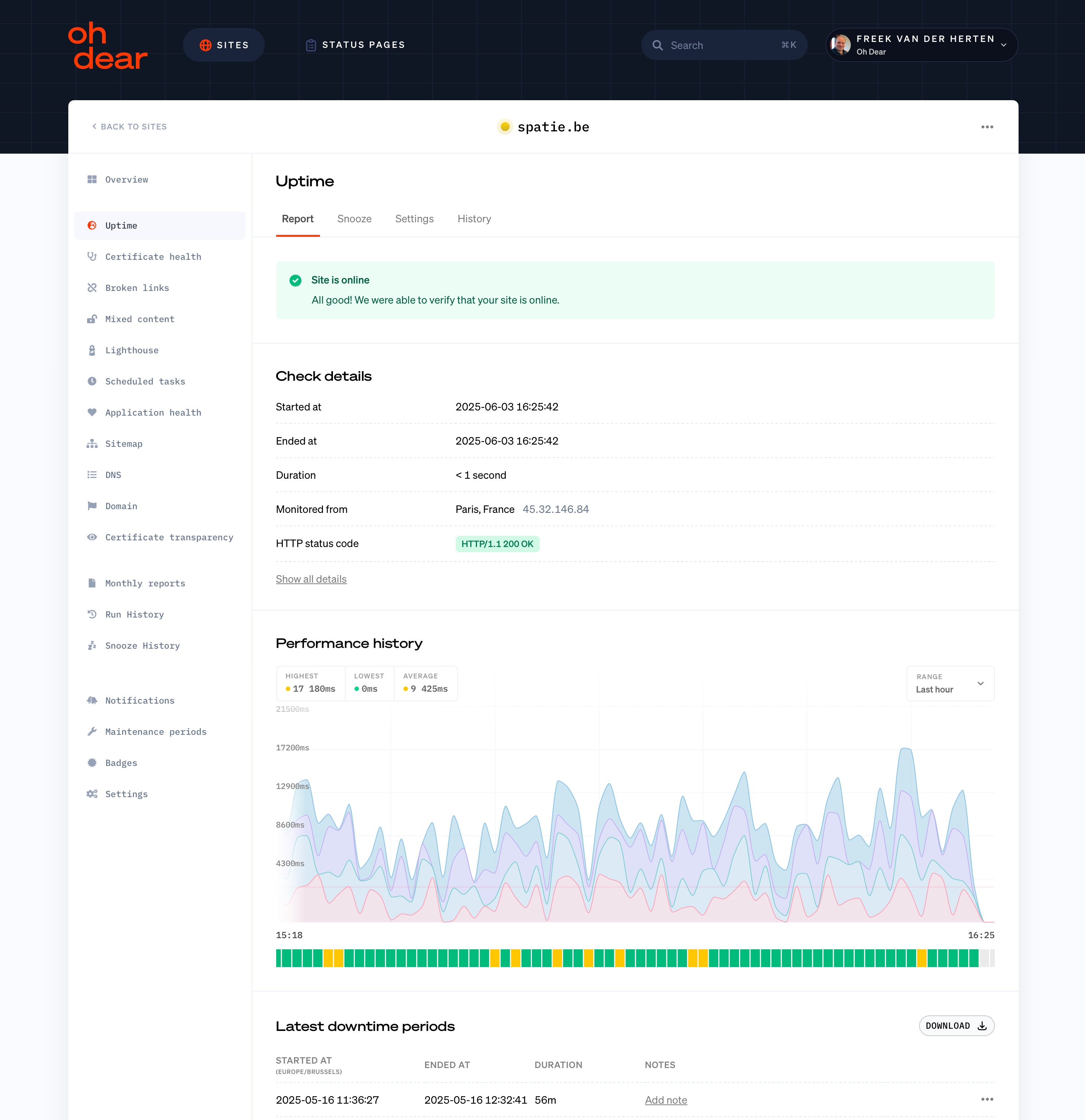Click the Oh Dear logo

pos(108,46)
